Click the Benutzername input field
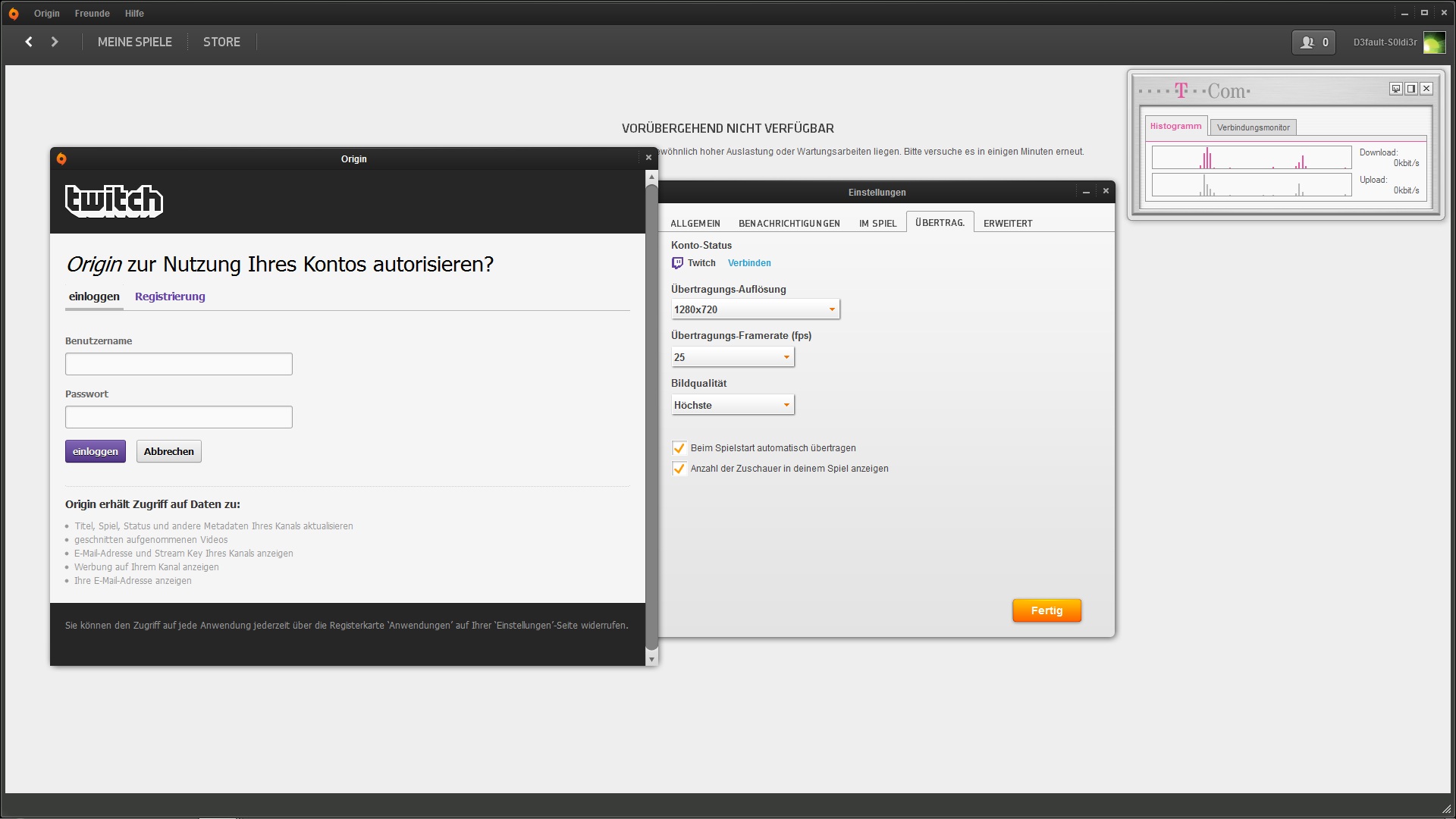Viewport: 1456px width, 819px height. coord(179,364)
